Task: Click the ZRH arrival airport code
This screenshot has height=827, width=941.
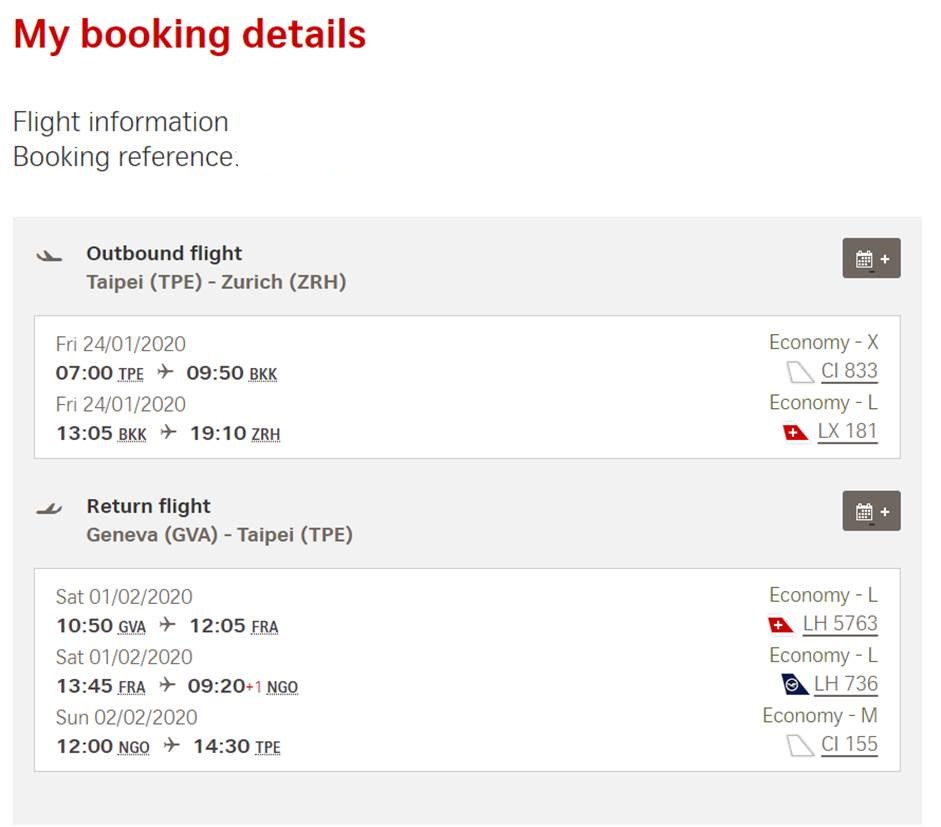Action: point(266,435)
